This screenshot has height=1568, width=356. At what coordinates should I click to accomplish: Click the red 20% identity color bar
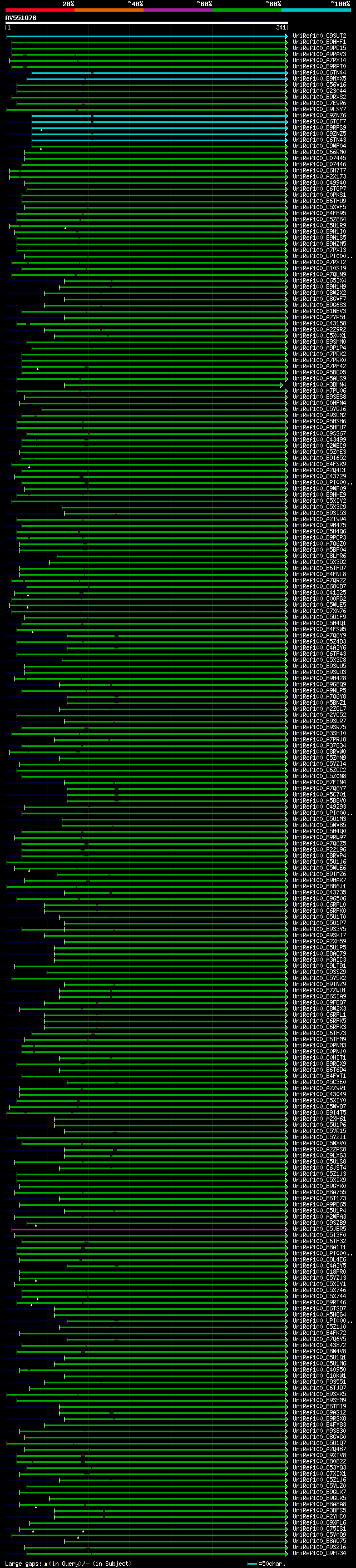point(40,10)
